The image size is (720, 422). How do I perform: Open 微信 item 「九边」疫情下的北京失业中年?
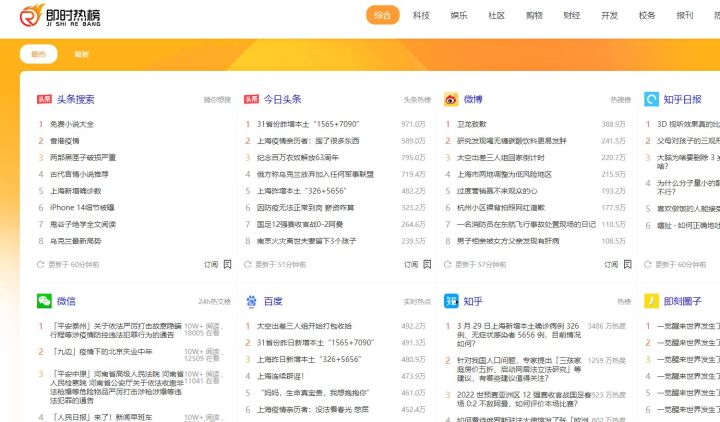tap(101, 352)
